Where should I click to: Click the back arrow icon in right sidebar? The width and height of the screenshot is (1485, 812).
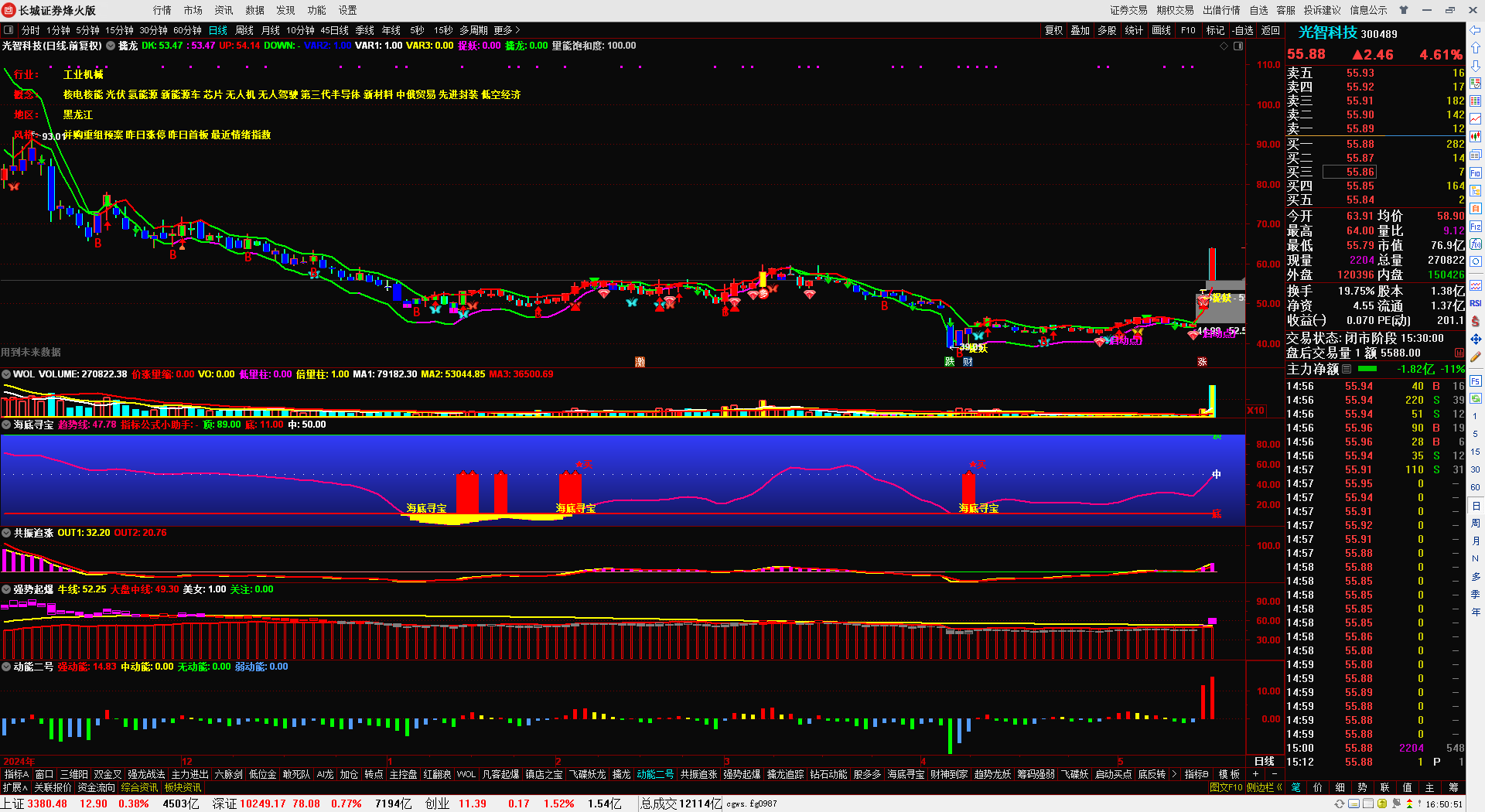tap(1476, 31)
